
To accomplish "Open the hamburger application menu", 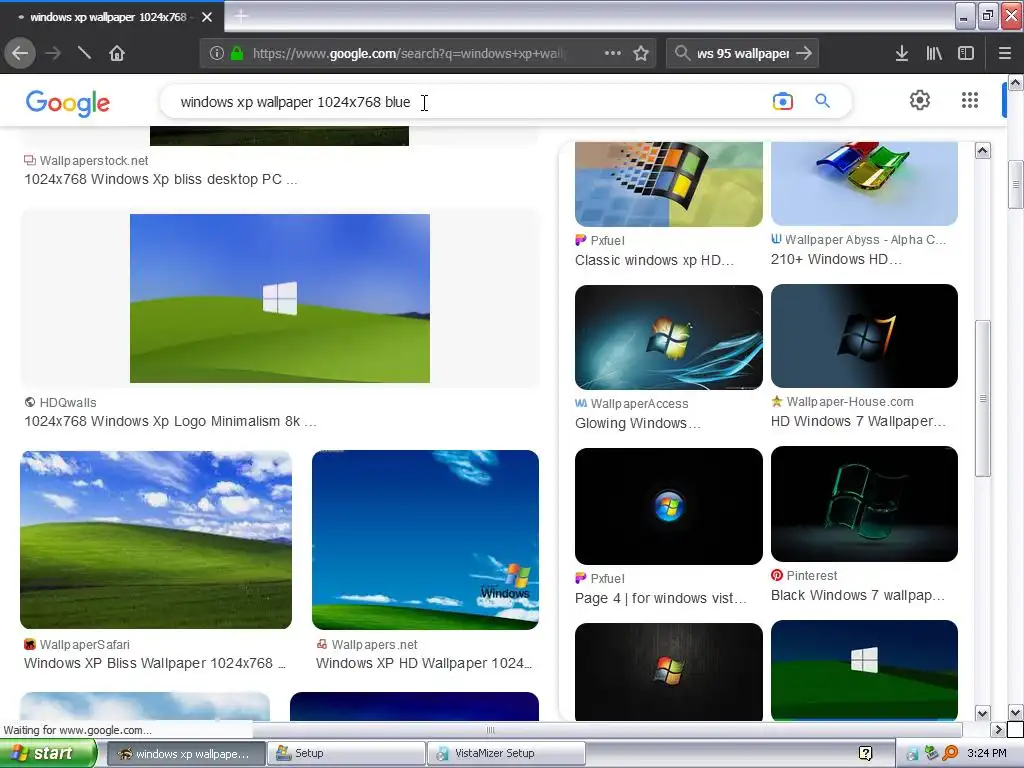I will click(x=1004, y=54).
